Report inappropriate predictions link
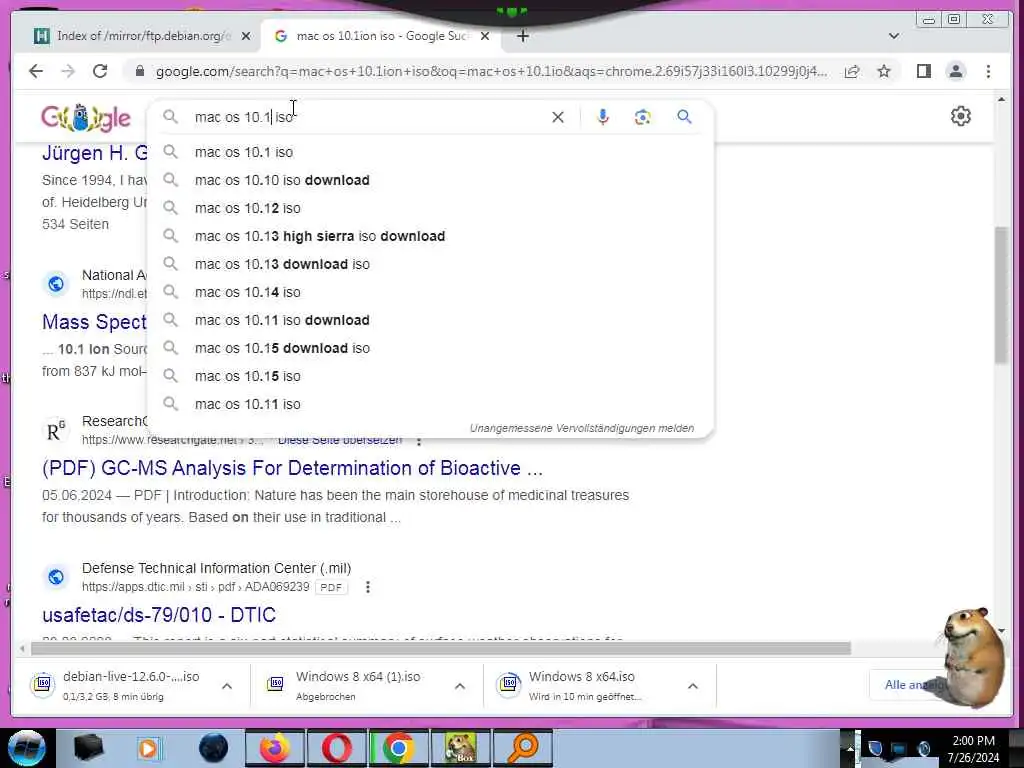 [582, 428]
